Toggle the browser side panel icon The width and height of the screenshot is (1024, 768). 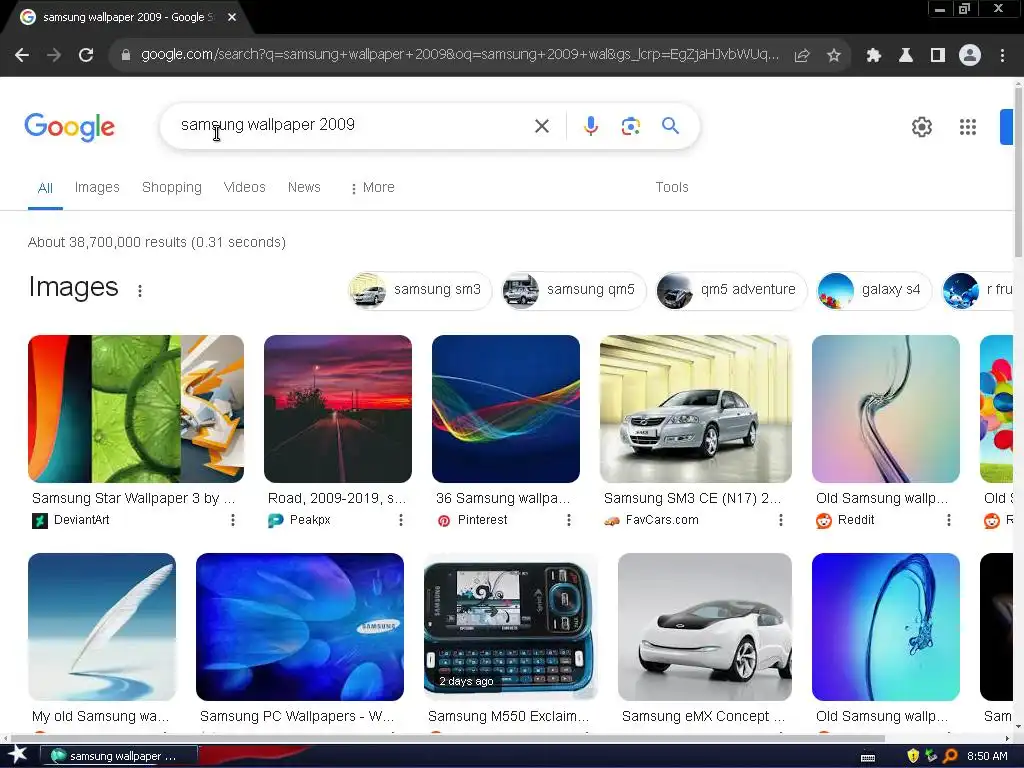coord(938,56)
